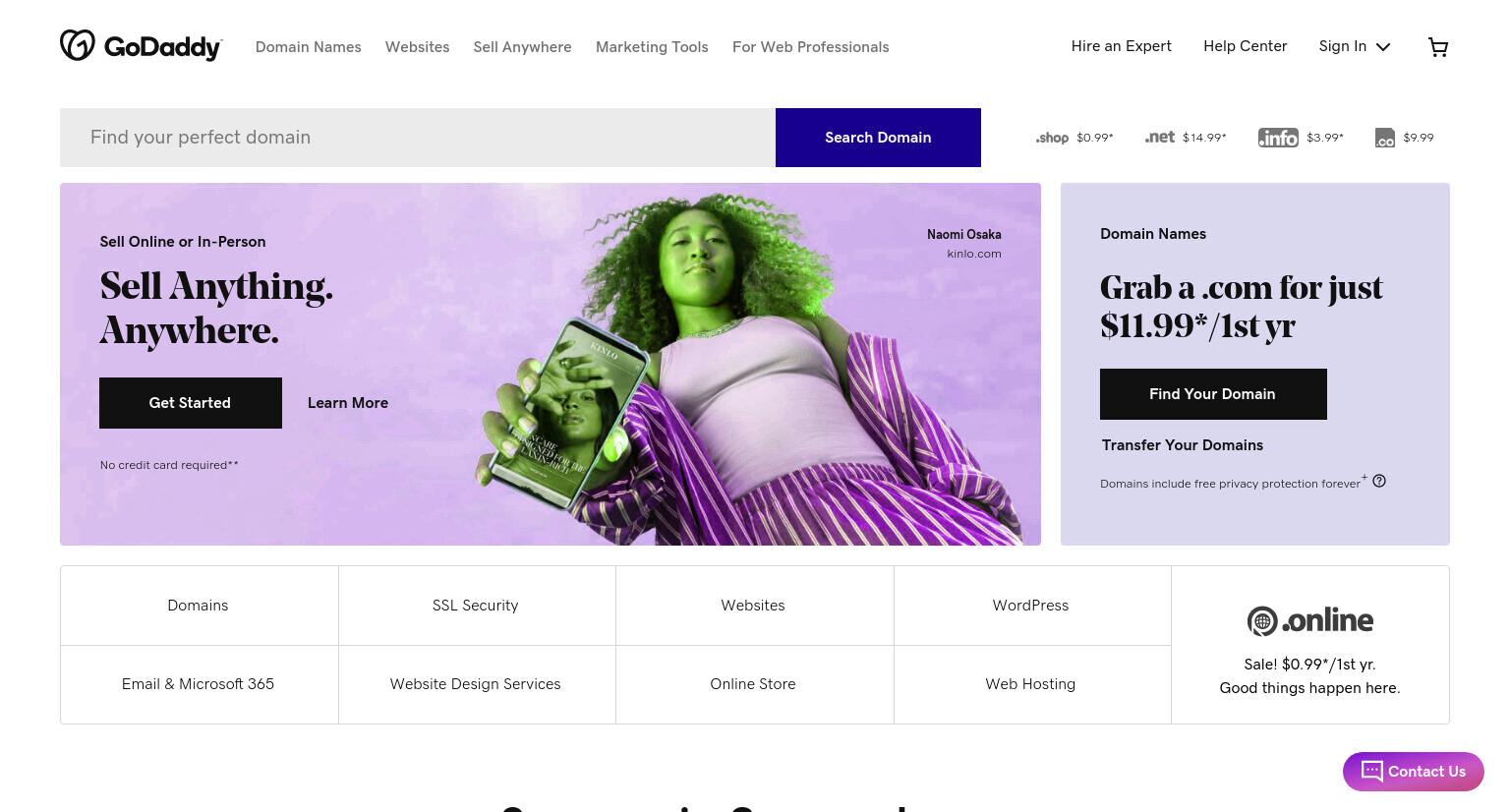Click the Search Domain button
Screen dimensions: 1510x812
878,138
